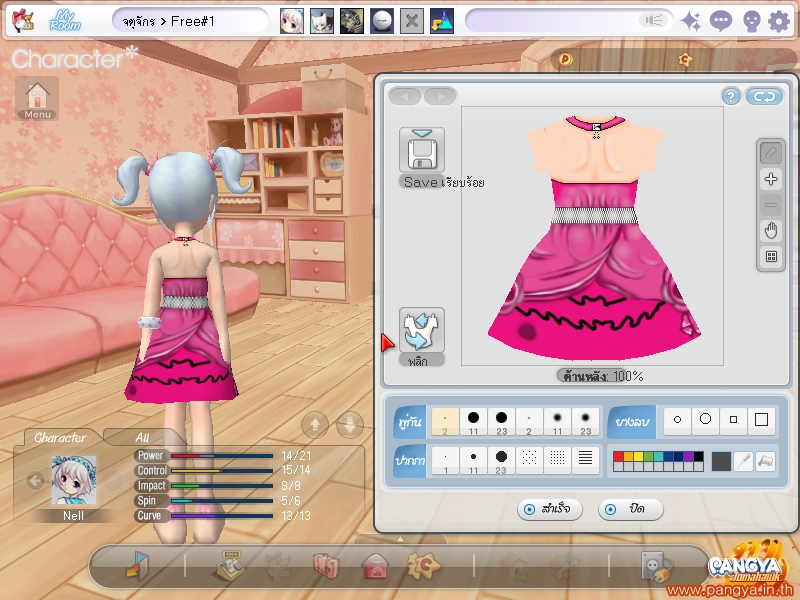Toggle the grid view tool
Viewport: 800px width, 600px height.
point(771,257)
